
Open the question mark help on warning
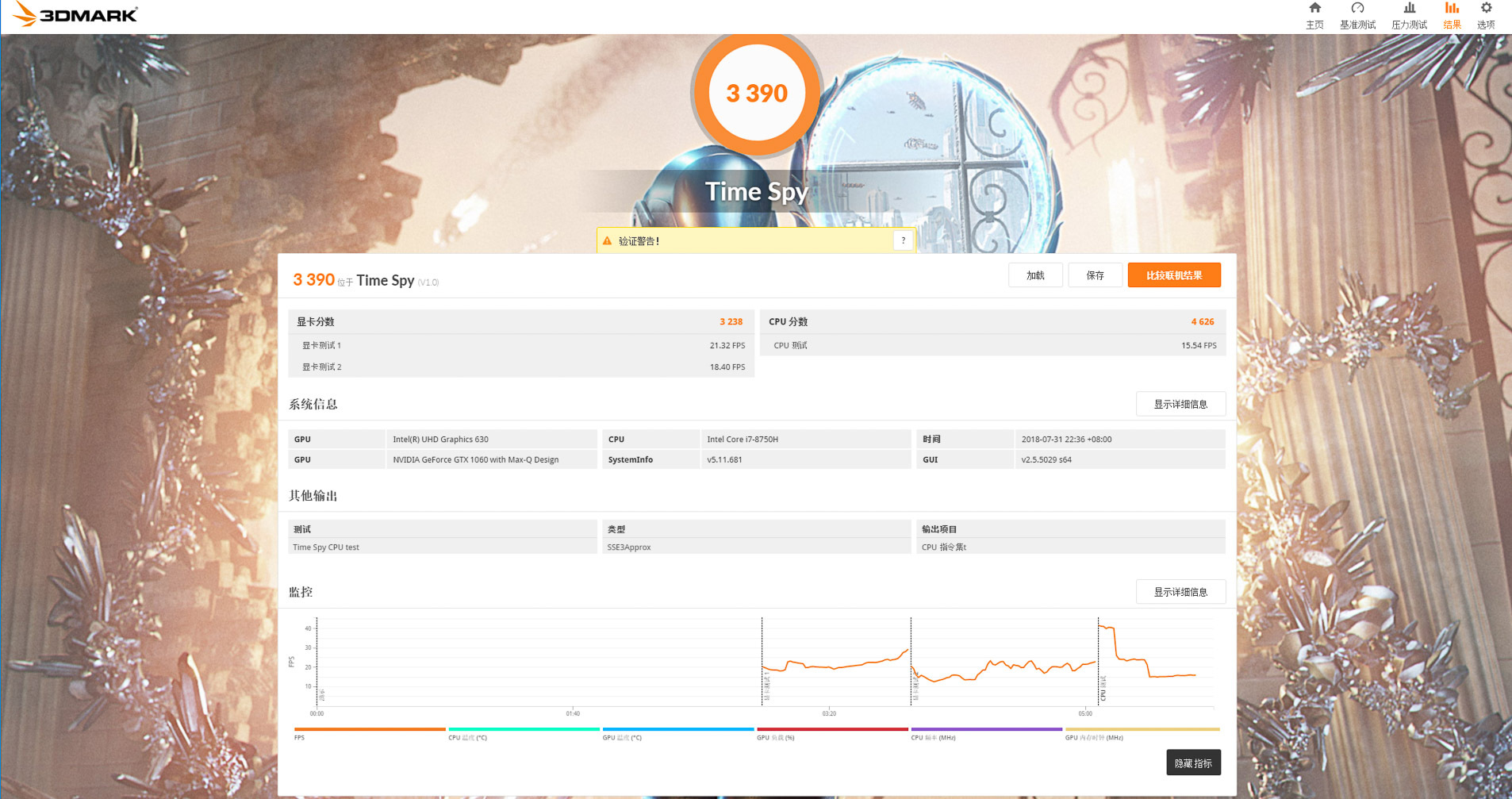click(x=903, y=240)
